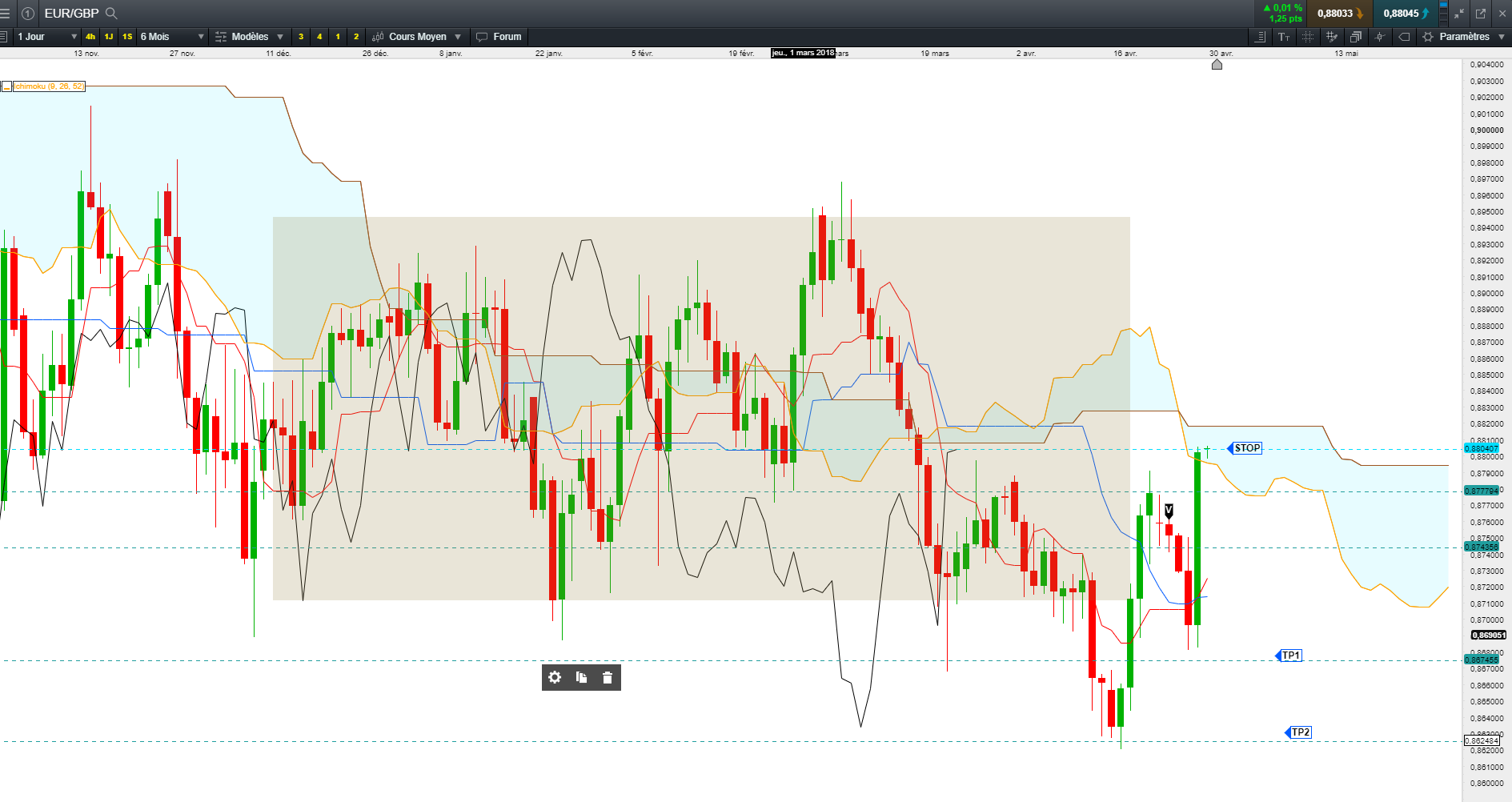Click the 13 nov. date on time axis
The image size is (1512, 802).
click(86, 54)
